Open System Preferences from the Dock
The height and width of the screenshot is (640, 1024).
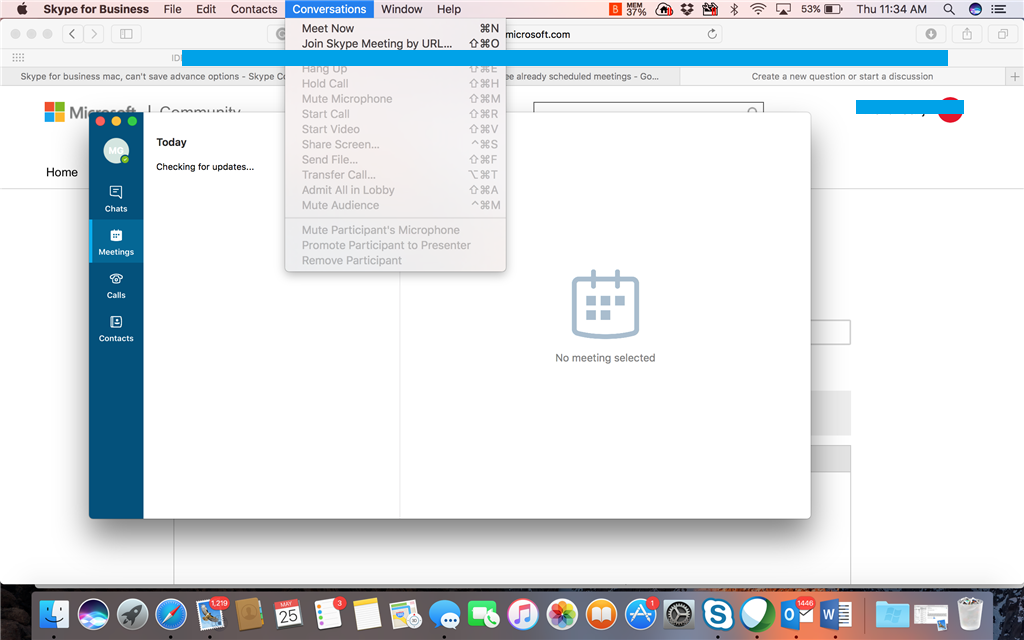point(679,615)
